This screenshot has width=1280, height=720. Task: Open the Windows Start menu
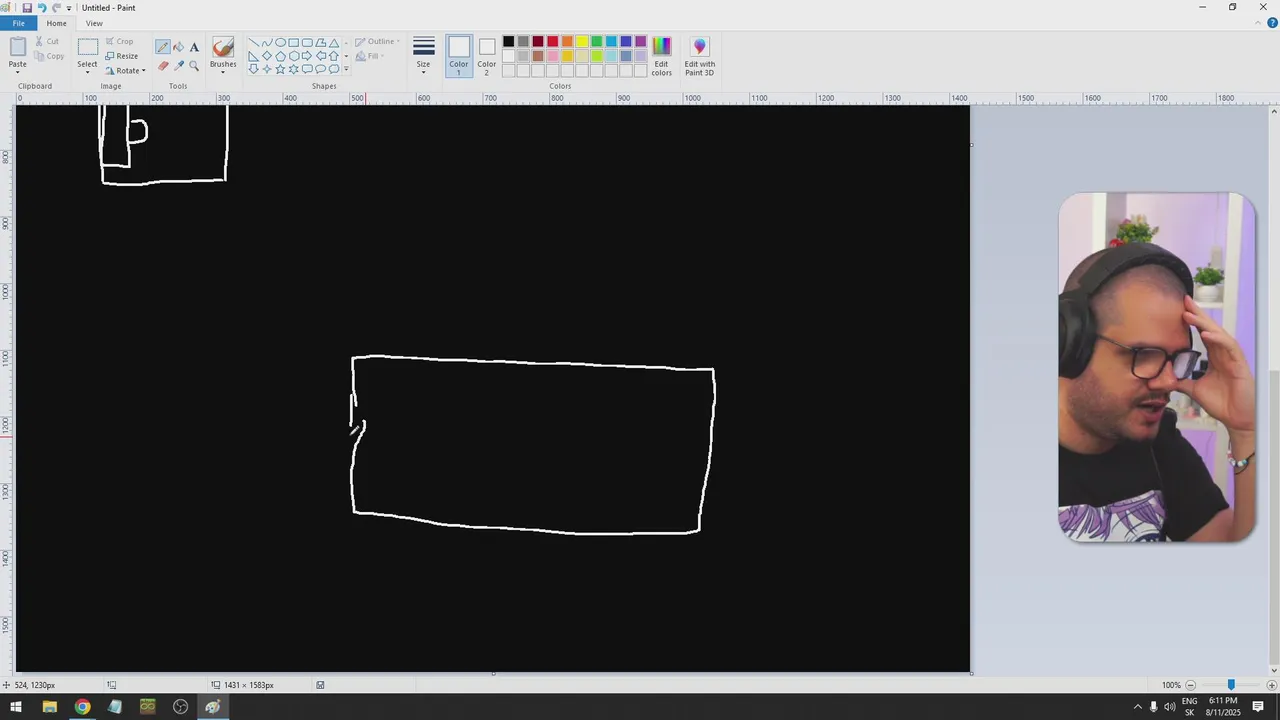pyautogui.click(x=16, y=707)
